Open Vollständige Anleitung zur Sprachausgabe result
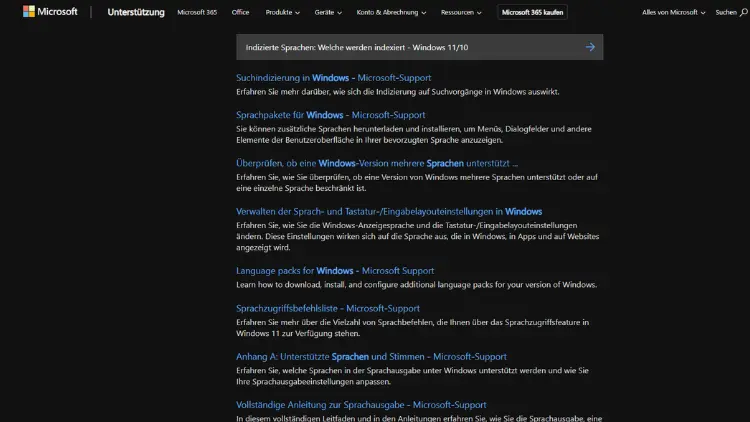The image size is (750, 422). click(x=361, y=405)
